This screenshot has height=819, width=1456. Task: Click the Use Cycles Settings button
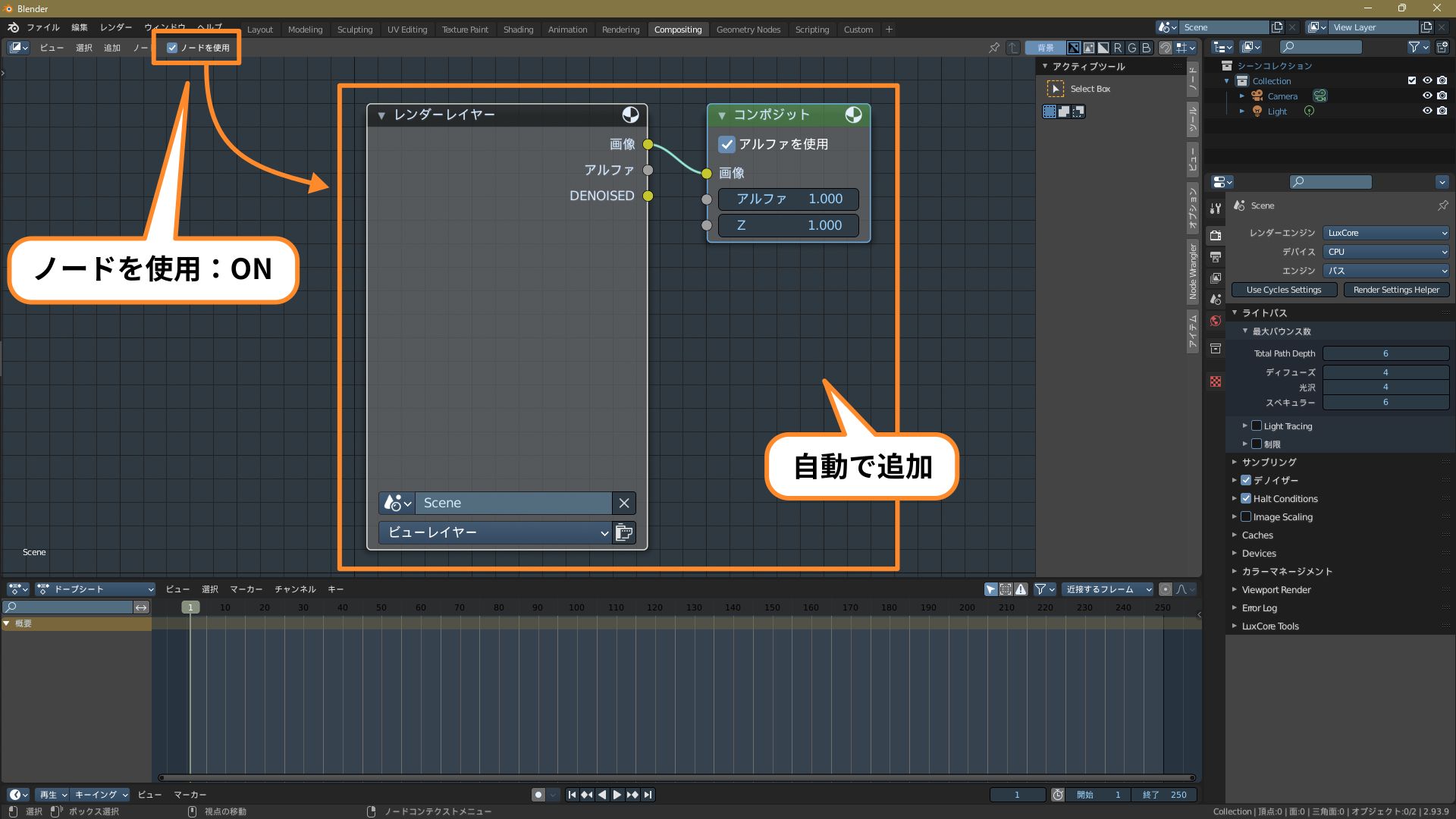(x=1284, y=290)
